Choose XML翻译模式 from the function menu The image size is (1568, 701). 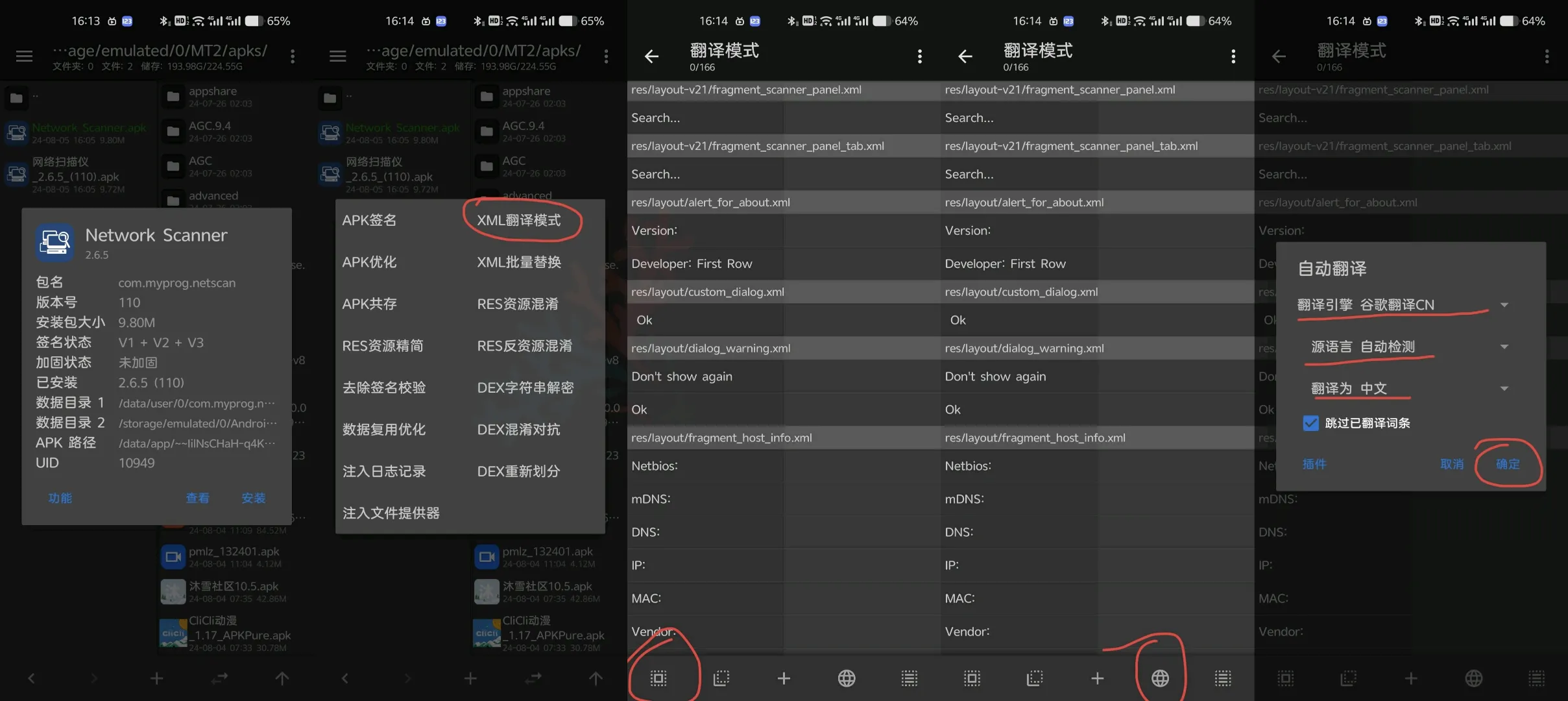tap(519, 220)
